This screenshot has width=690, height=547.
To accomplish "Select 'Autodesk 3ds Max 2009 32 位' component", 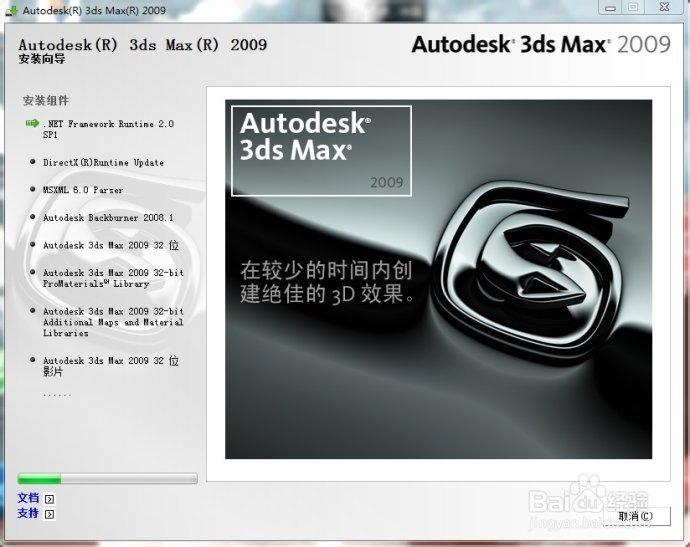I will click(111, 245).
